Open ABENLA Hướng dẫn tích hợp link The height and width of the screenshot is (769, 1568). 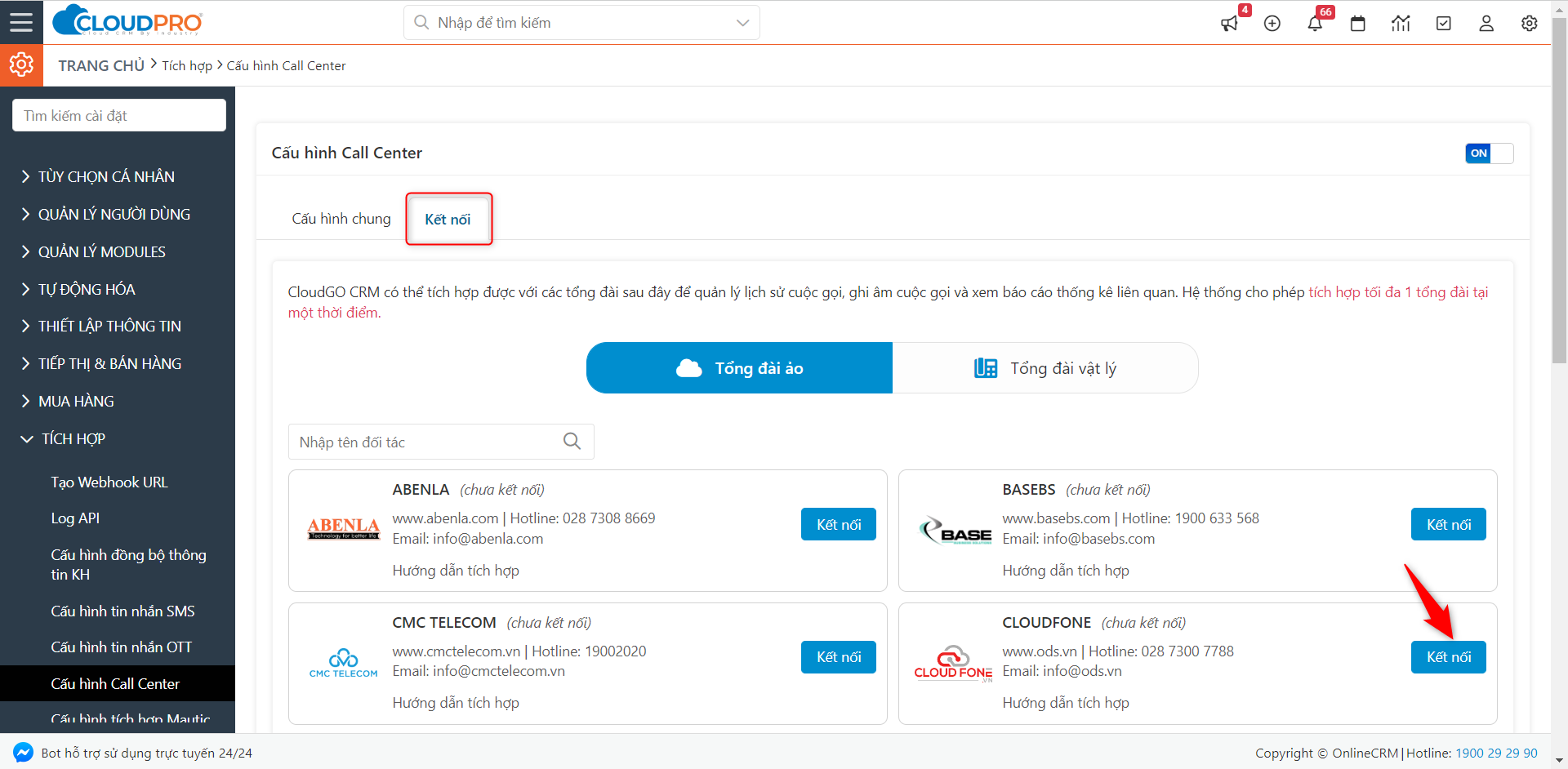[x=456, y=571]
